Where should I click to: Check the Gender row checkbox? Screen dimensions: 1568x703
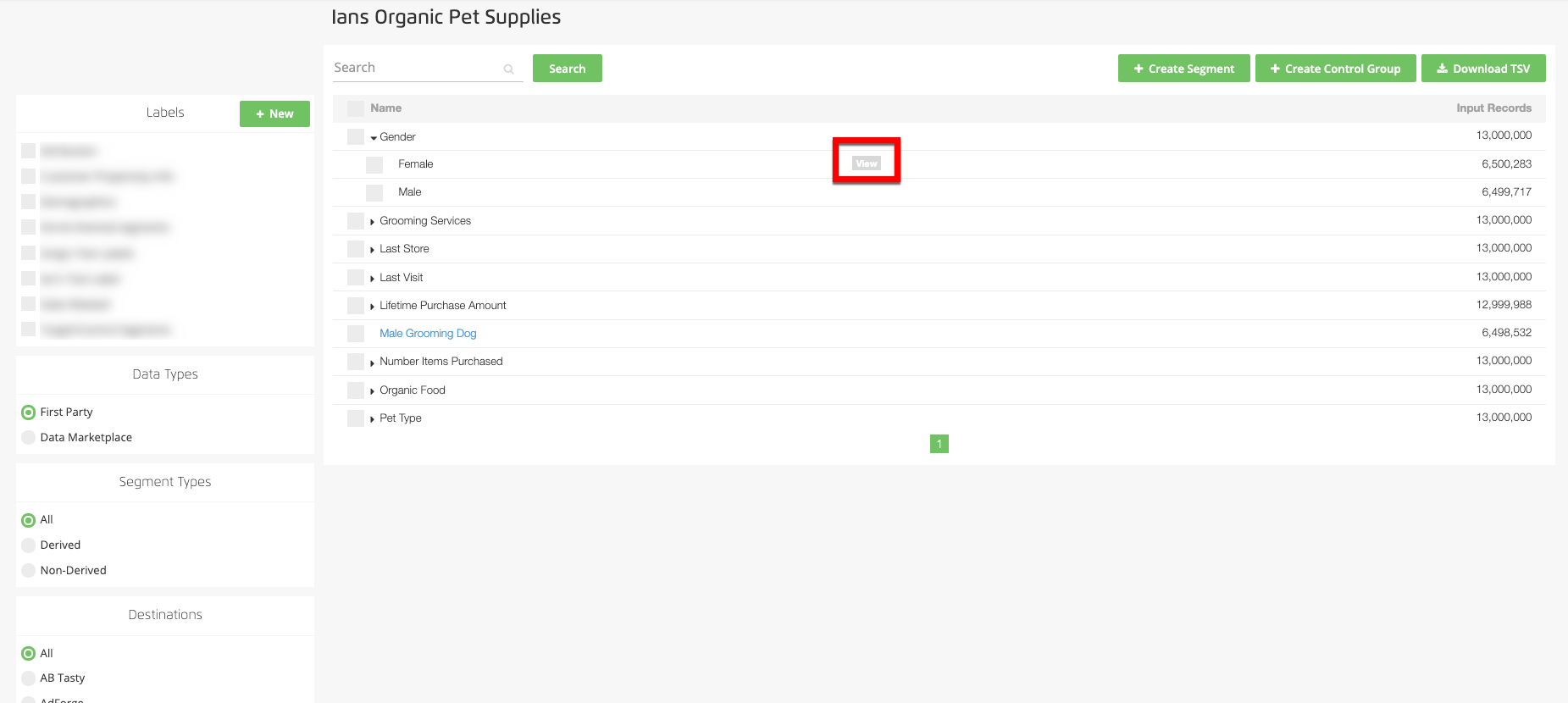356,136
